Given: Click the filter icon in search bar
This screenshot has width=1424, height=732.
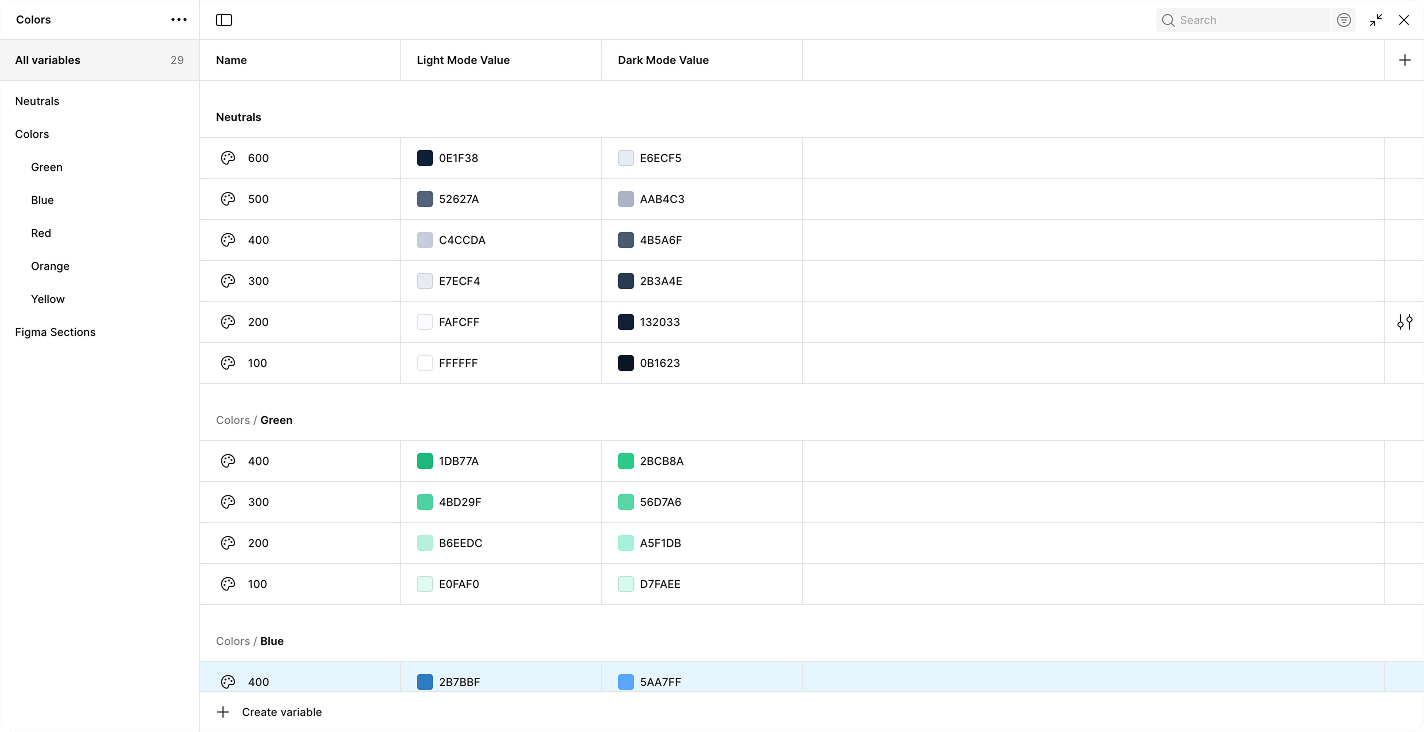Looking at the screenshot, I should click(1344, 20).
